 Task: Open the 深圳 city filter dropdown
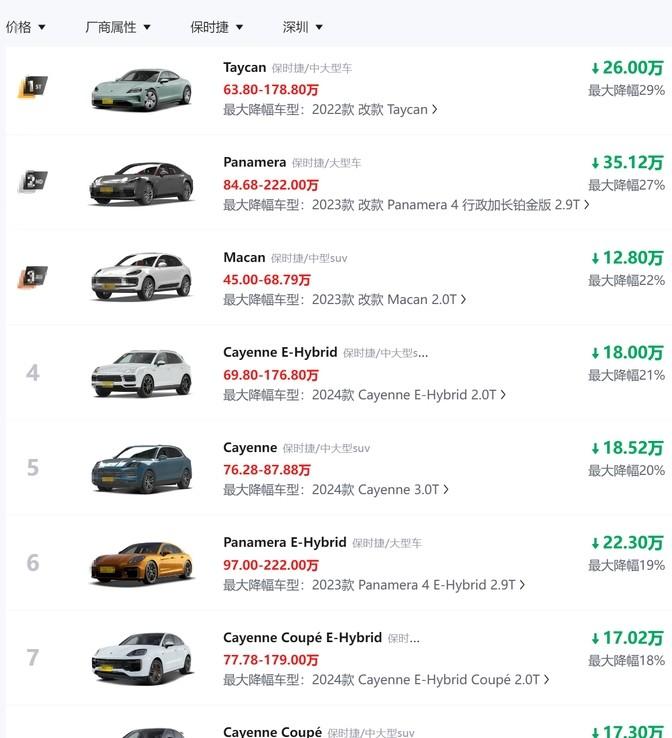302,27
